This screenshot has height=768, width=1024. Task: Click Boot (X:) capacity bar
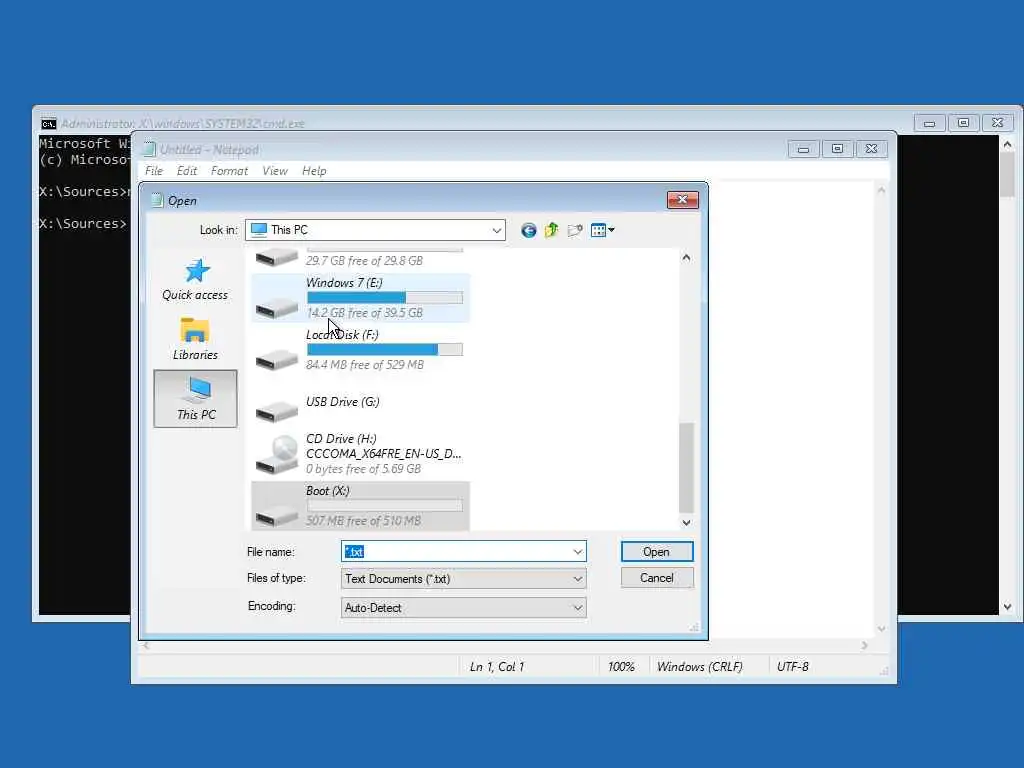[385, 505]
